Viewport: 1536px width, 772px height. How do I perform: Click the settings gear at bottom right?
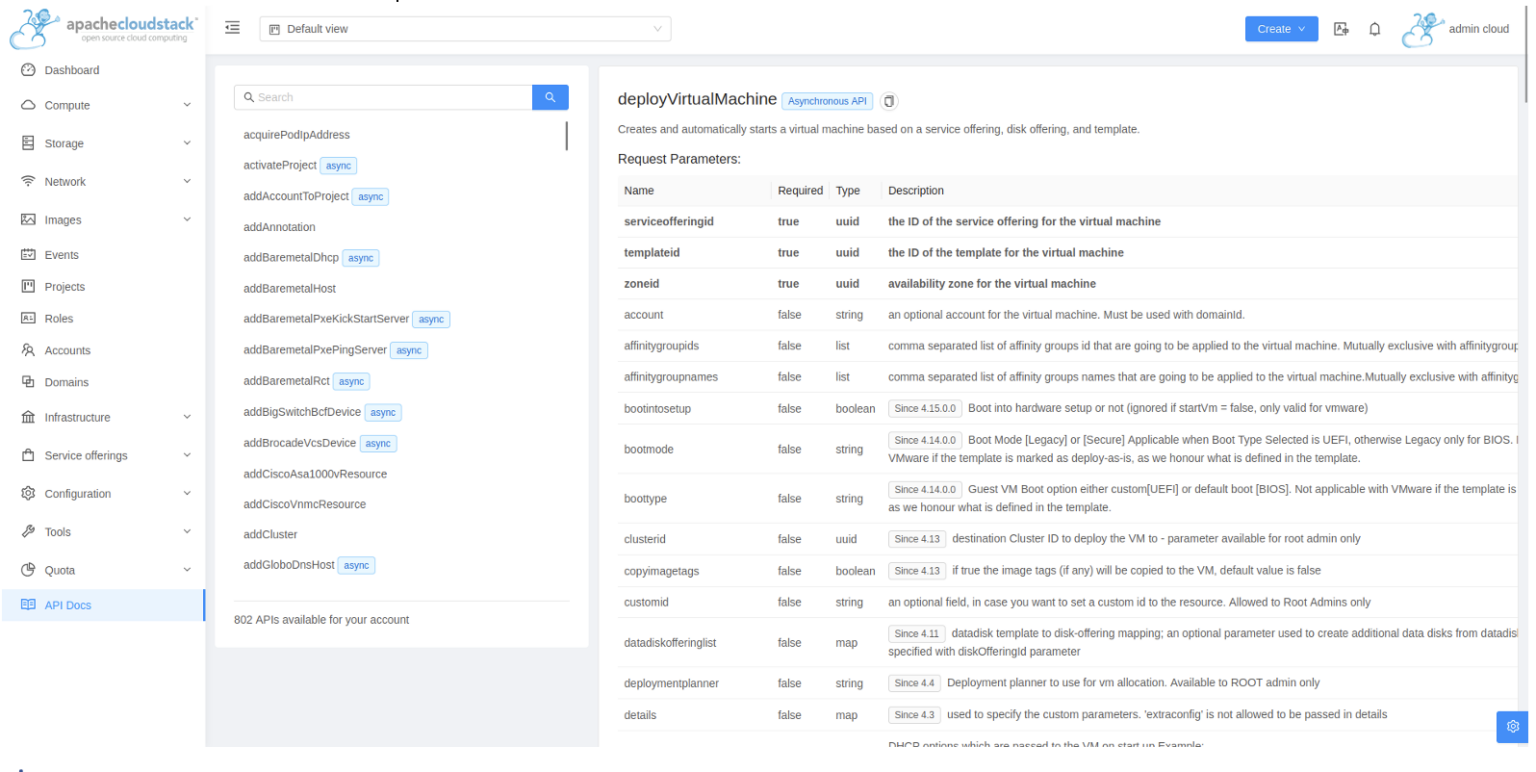click(1512, 727)
